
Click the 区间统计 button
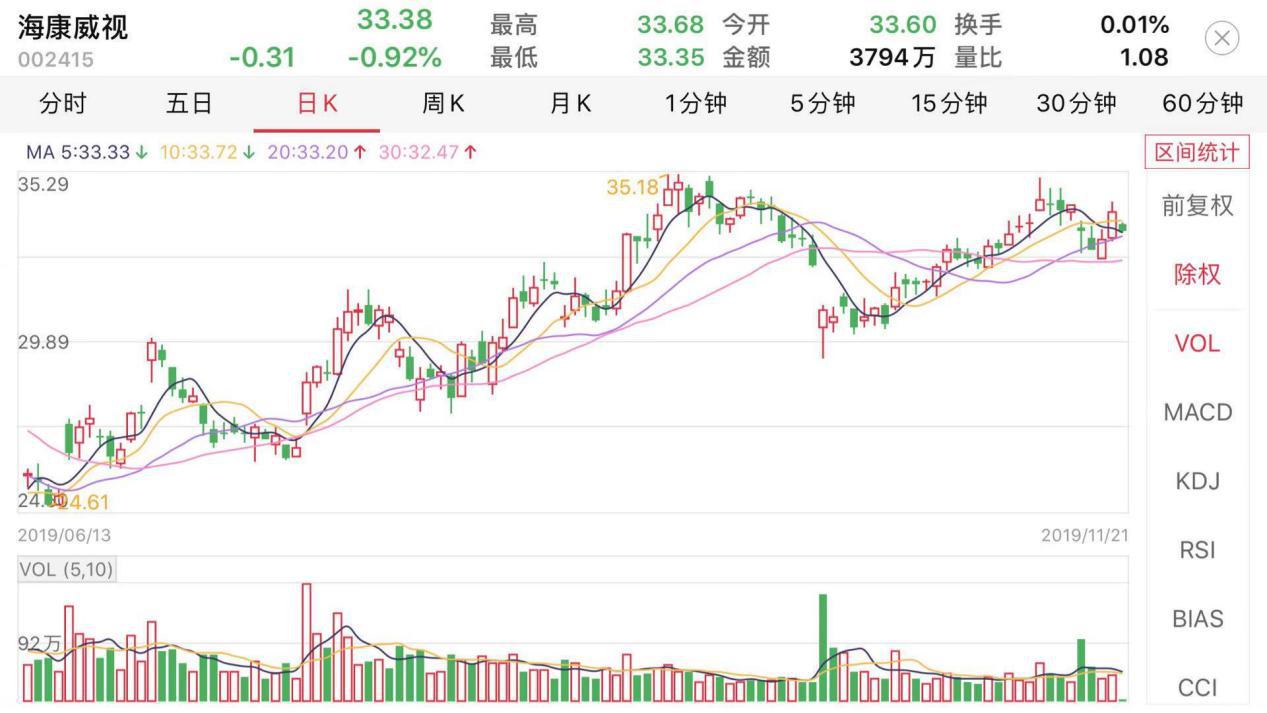click(1197, 153)
